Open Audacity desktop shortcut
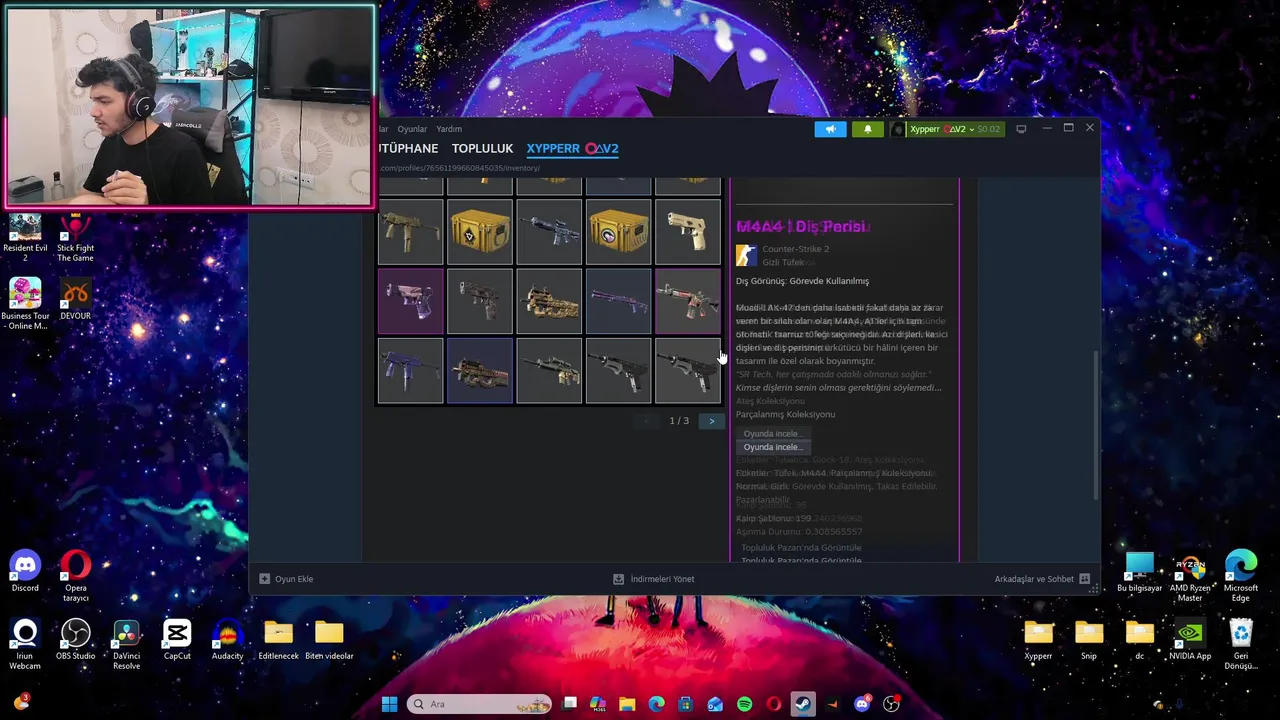Image resolution: width=1280 pixels, height=720 pixels. coord(227,639)
